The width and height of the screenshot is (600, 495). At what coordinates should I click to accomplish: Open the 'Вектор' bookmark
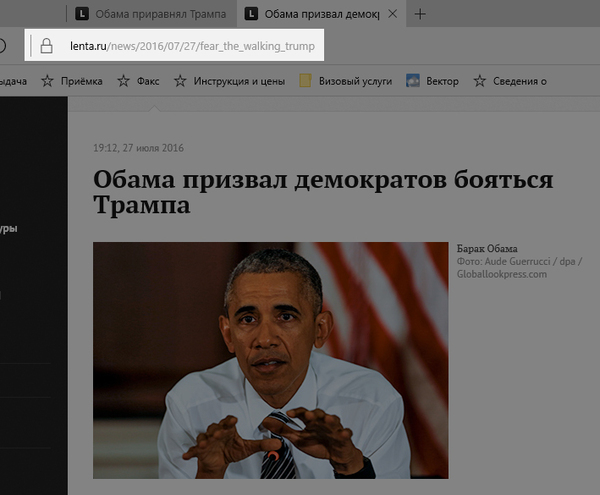pos(441,81)
